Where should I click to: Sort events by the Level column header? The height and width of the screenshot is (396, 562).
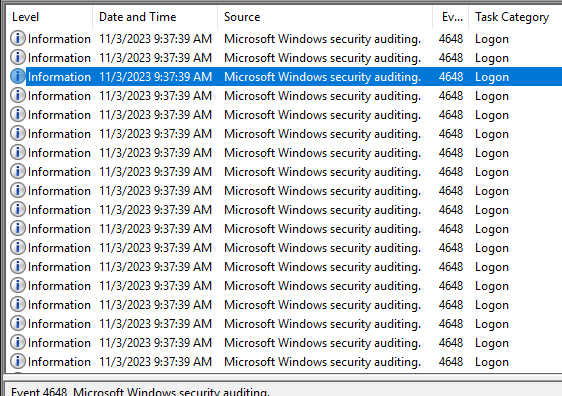point(49,17)
